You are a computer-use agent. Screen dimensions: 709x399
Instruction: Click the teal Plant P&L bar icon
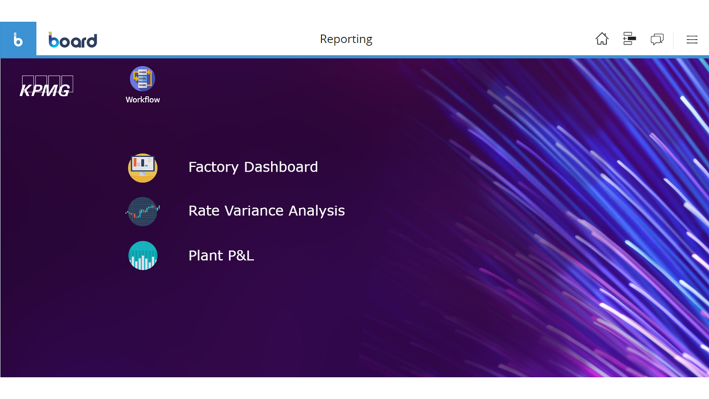(143, 256)
